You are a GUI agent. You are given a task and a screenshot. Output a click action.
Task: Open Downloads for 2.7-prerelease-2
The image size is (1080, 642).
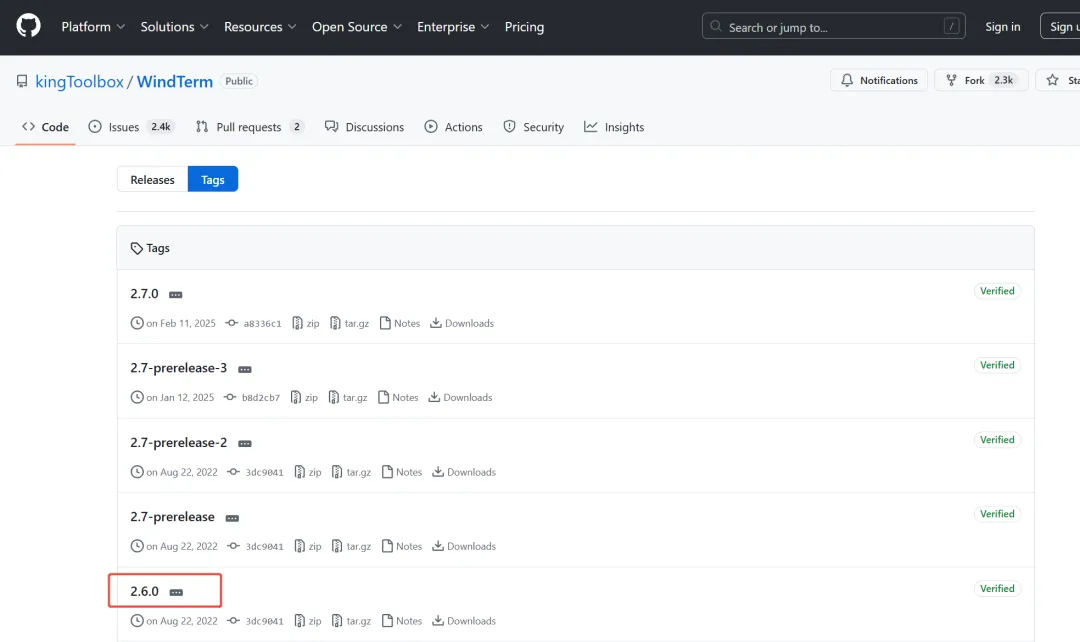464,472
